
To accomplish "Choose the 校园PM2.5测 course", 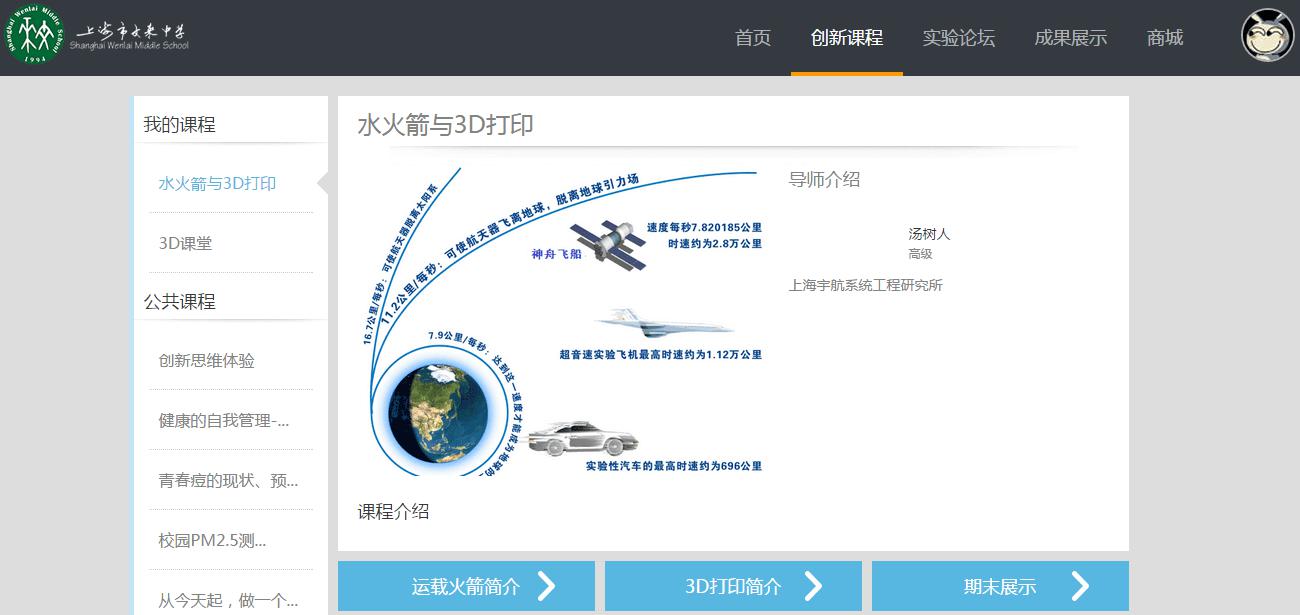I will click(212, 541).
